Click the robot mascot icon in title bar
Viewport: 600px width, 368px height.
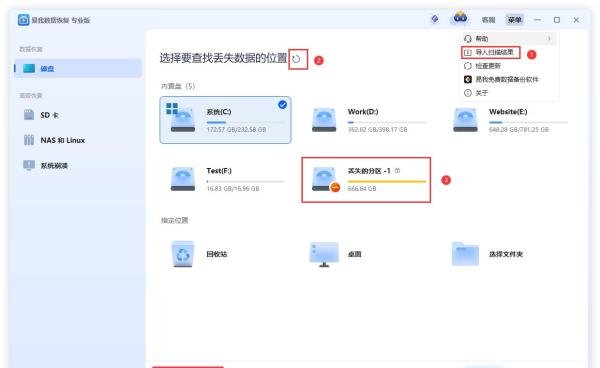(x=460, y=17)
